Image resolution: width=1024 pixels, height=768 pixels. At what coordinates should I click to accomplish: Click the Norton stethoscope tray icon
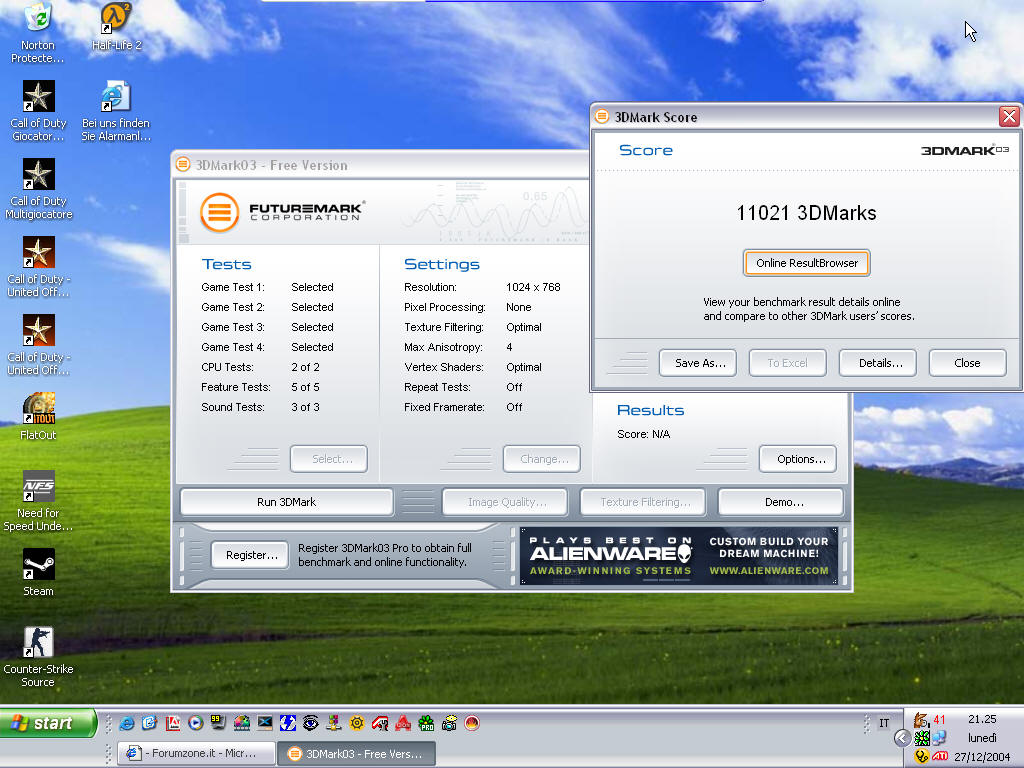click(921, 756)
